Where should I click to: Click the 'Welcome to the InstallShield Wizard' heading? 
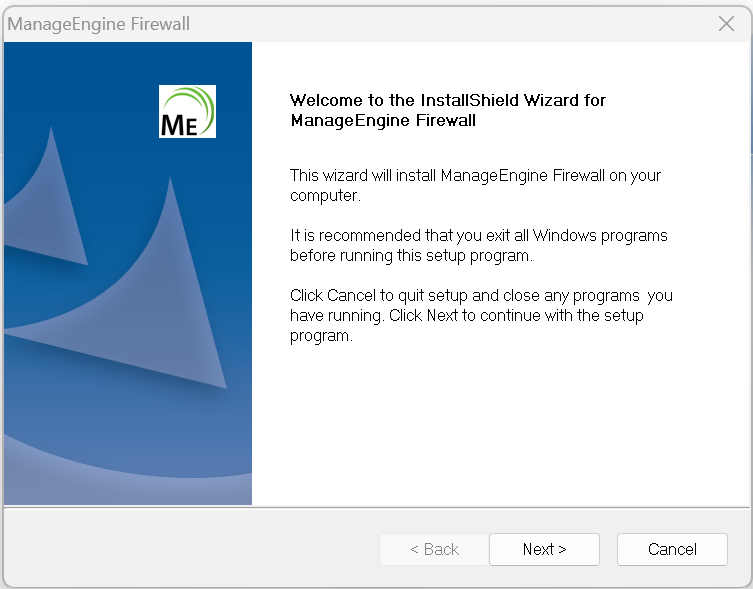tap(448, 110)
